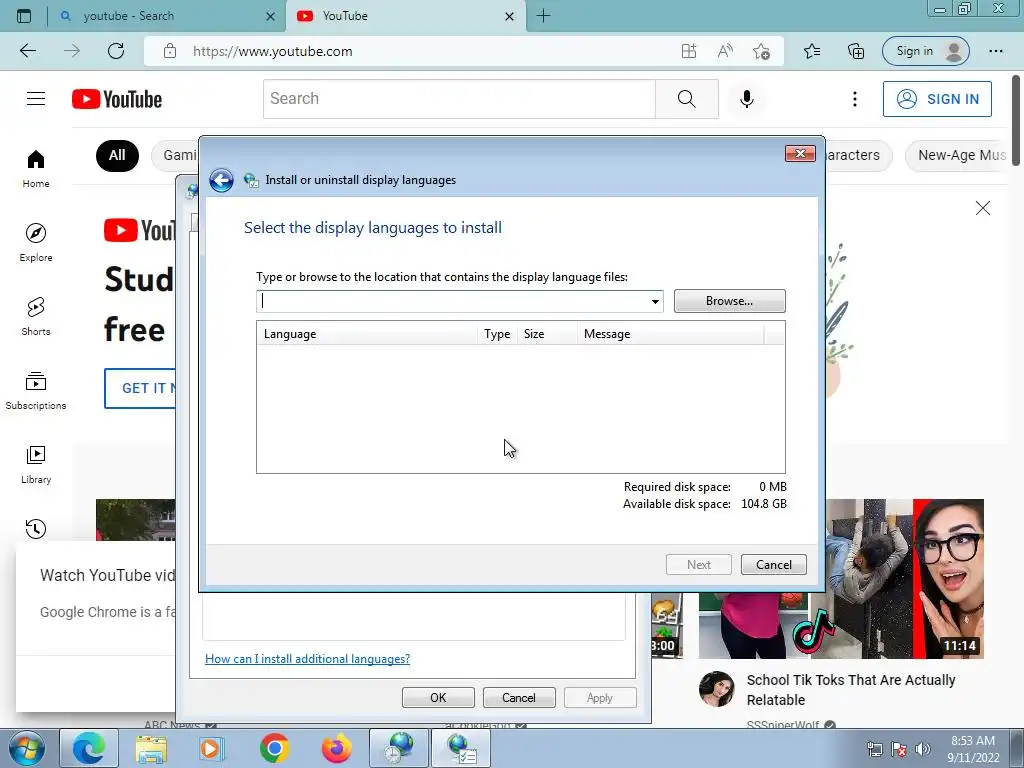Open the Collections icon
The height and width of the screenshot is (768, 1024).
coord(856,51)
